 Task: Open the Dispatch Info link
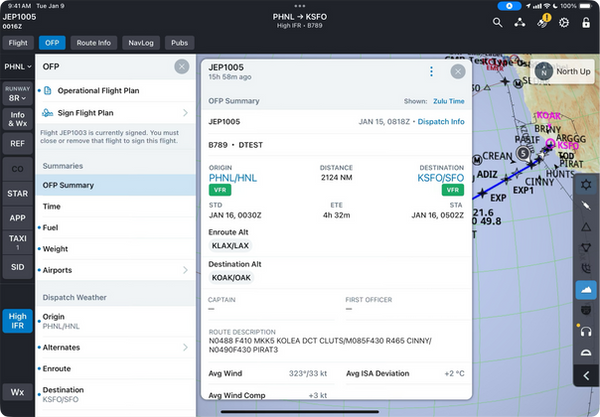pyautogui.click(x=441, y=122)
